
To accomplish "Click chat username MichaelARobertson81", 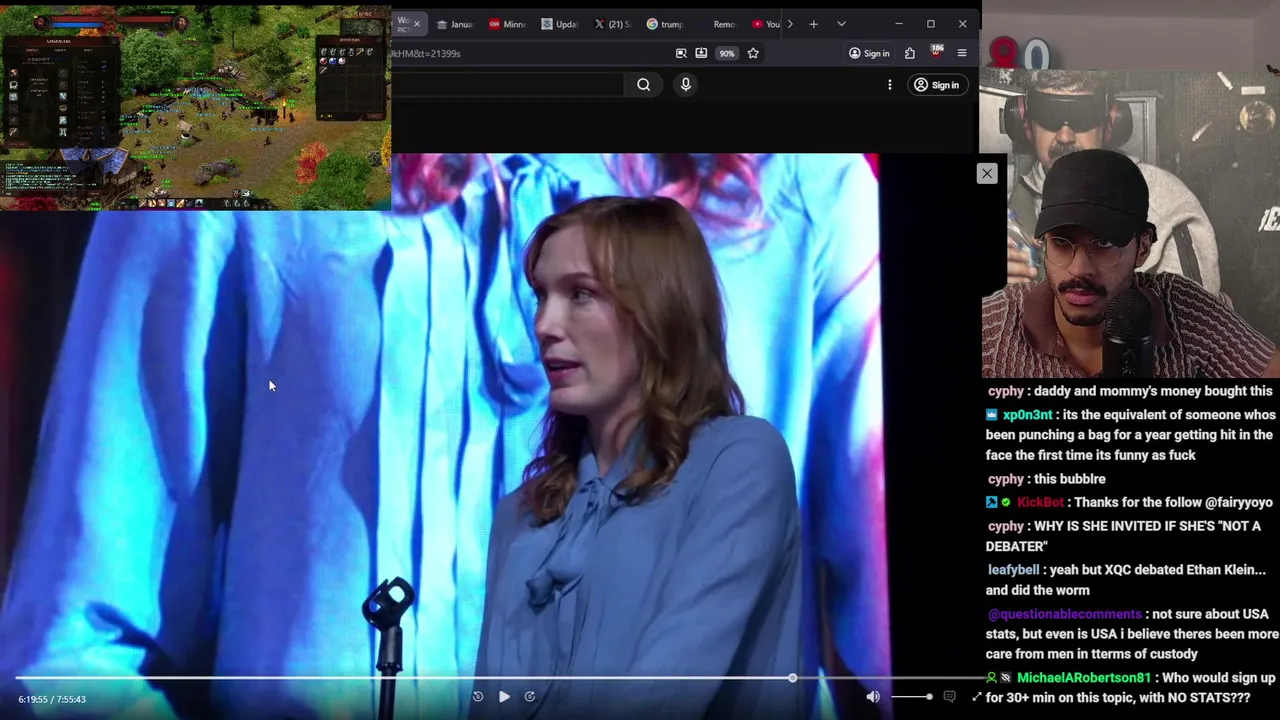I will [x=1083, y=678].
